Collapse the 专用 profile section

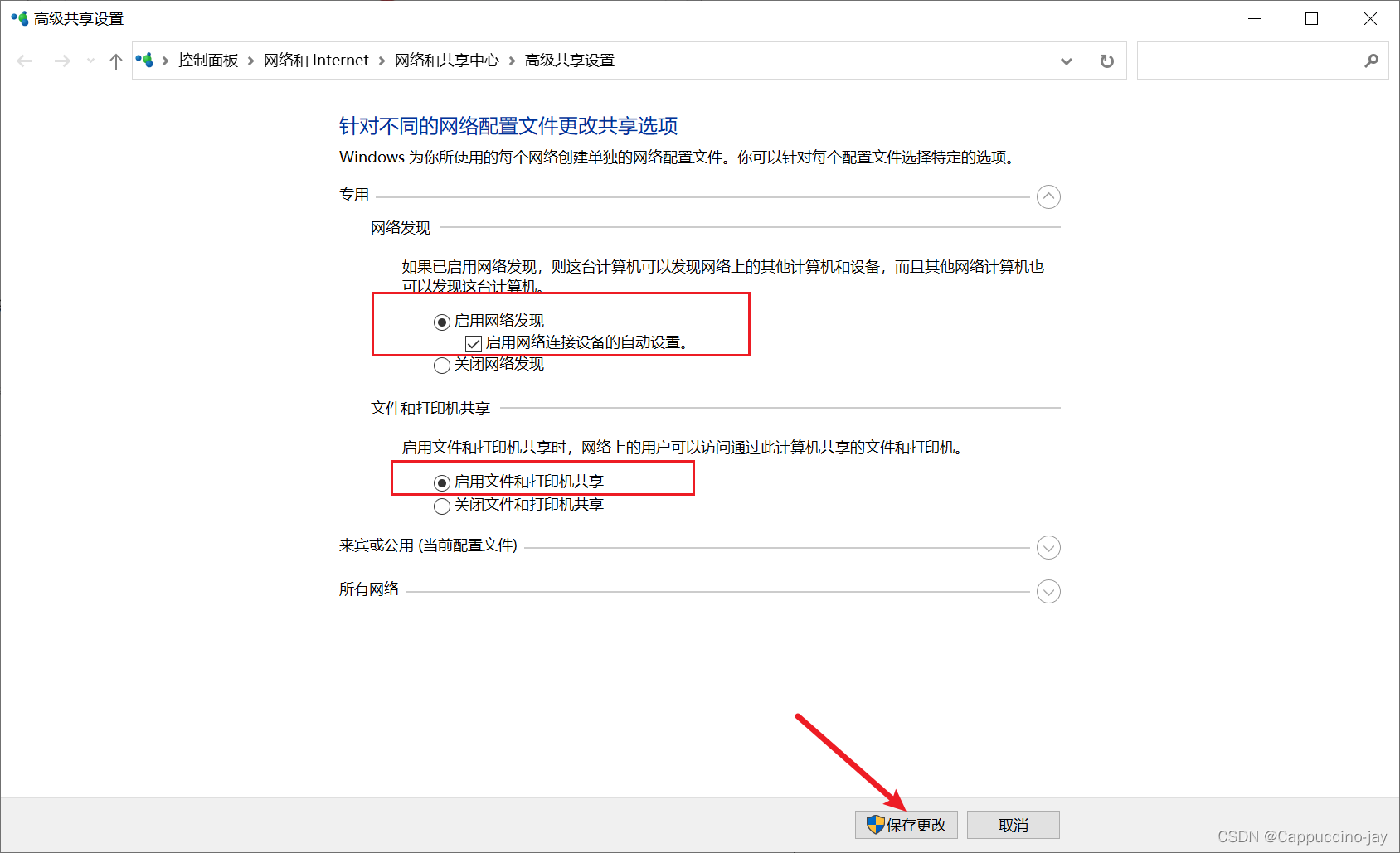coord(1048,196)
